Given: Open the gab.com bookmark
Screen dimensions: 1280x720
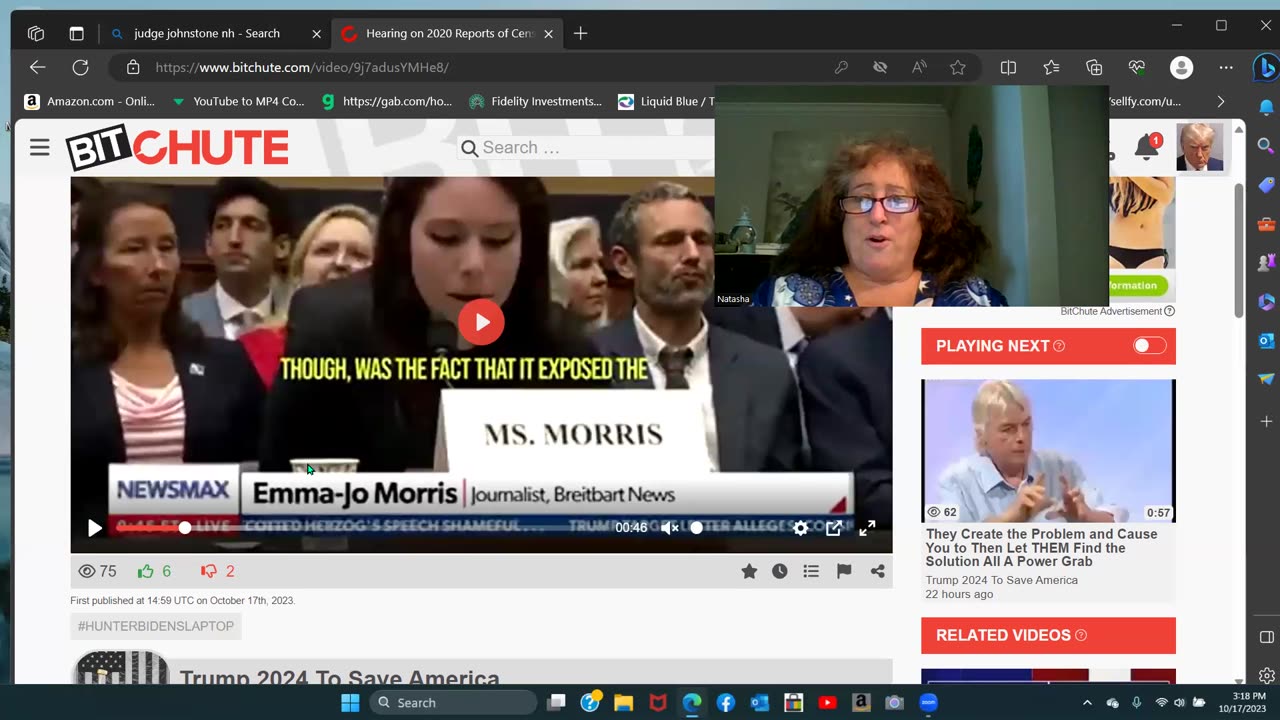Looking at the screenshot, I should pyautogui.click(x=386, y=101).
